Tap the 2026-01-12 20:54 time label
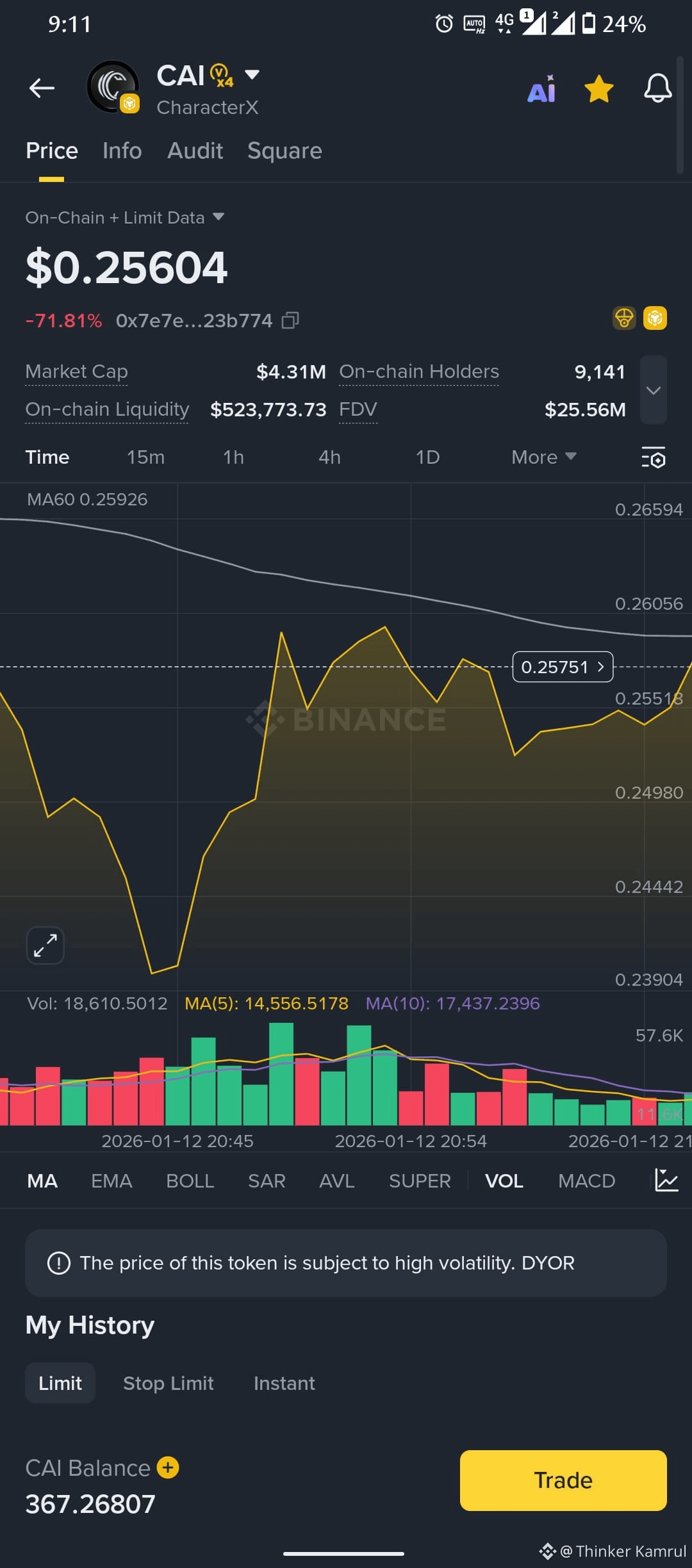The image size is (692, 1568). coord(411,1141)
